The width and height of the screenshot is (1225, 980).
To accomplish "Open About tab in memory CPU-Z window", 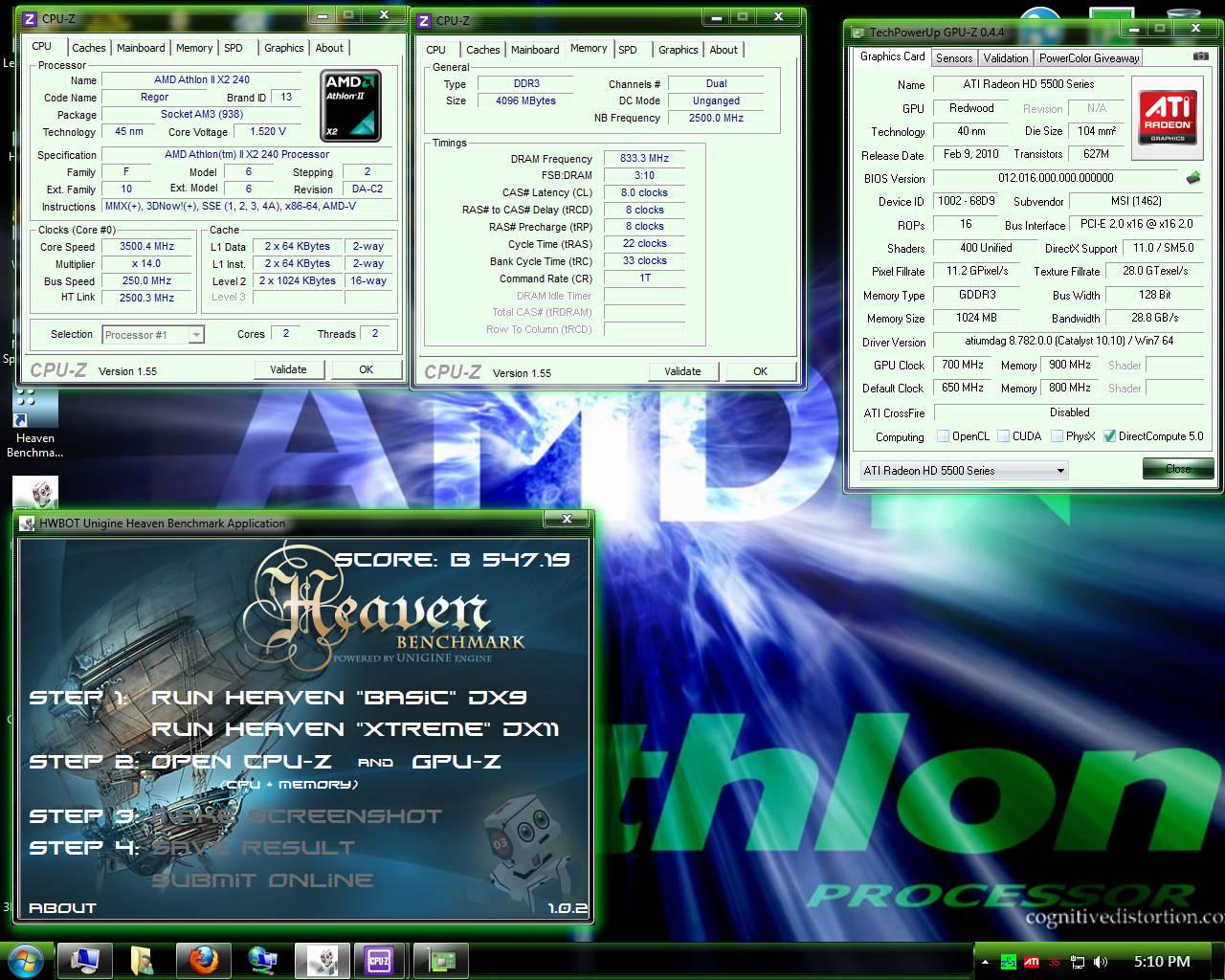I will point(724,50).
